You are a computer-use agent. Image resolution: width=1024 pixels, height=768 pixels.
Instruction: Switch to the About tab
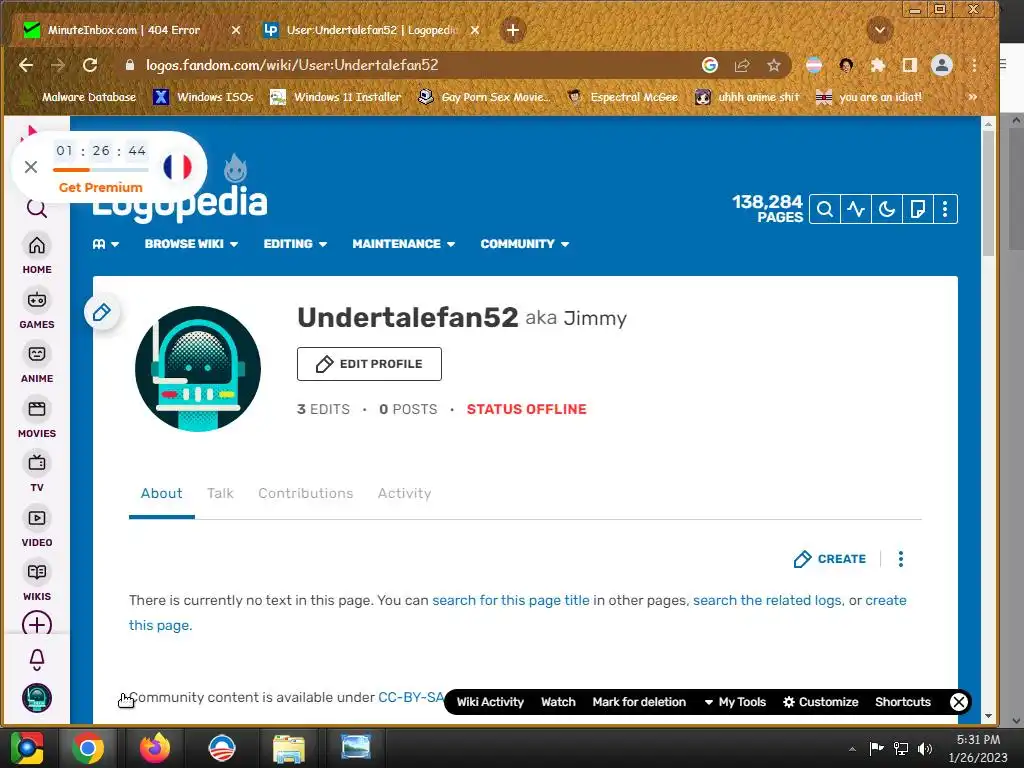161,494
